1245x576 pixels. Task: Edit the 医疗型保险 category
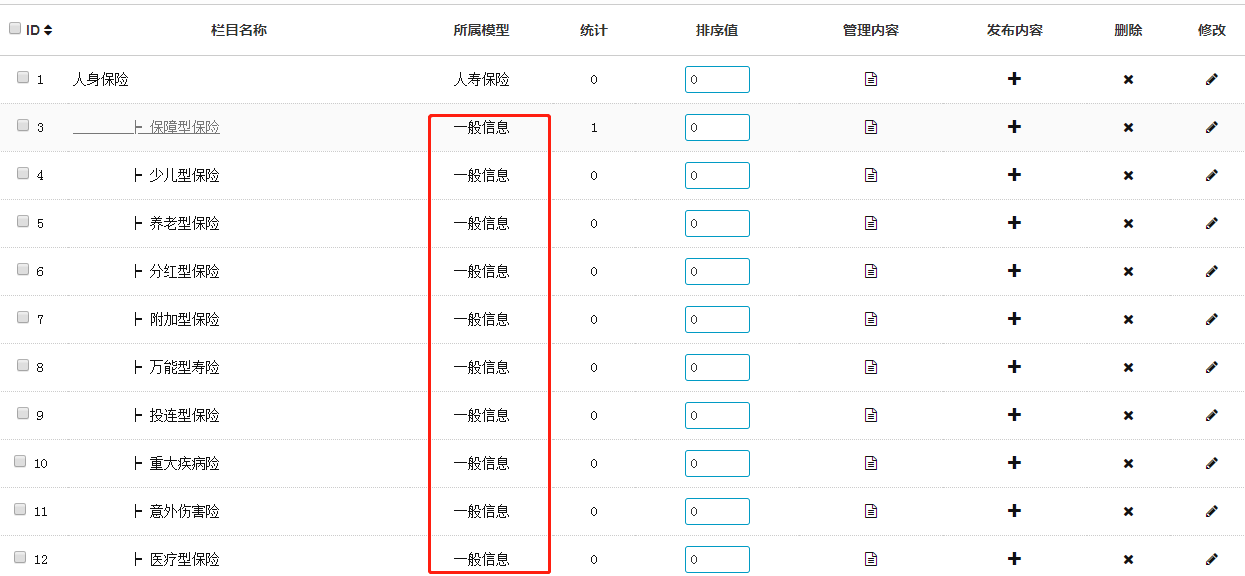[1212, 559]
